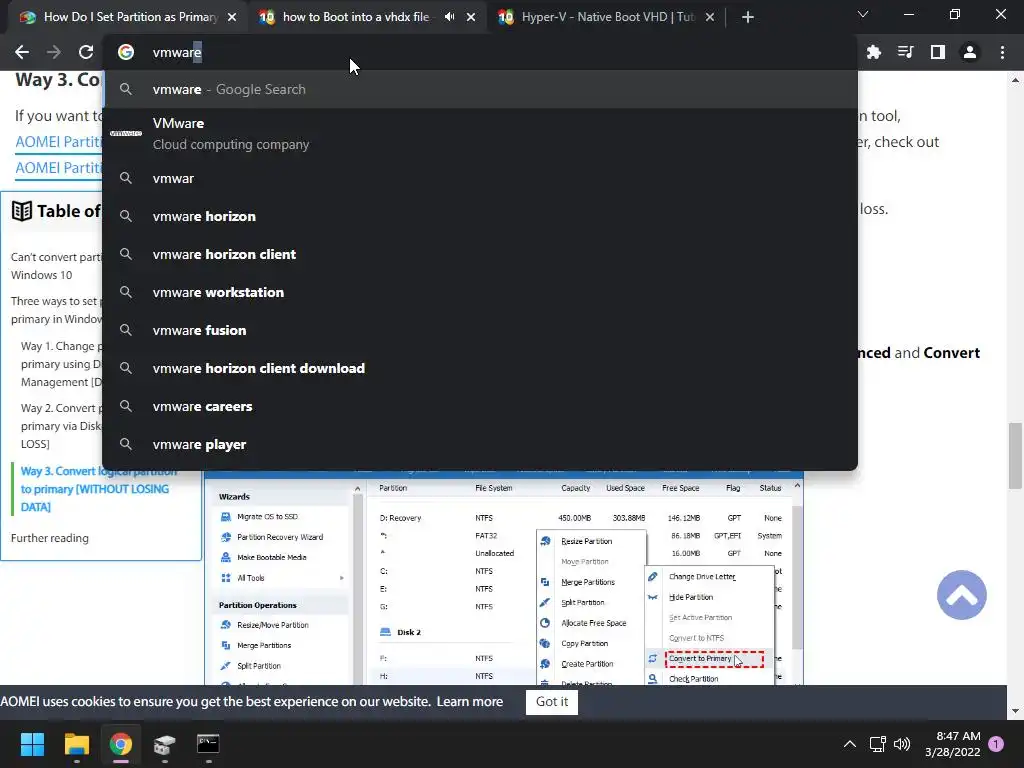The image size is (1024, 768).
Task: Open Chrome's three-dot menu
Action: [1002, 52]
